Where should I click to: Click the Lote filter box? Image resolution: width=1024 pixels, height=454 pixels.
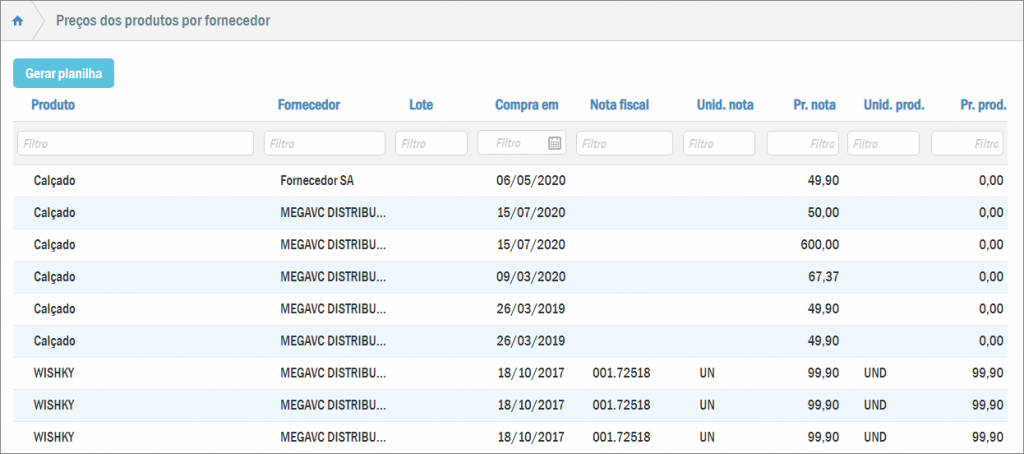click(431, 144)
